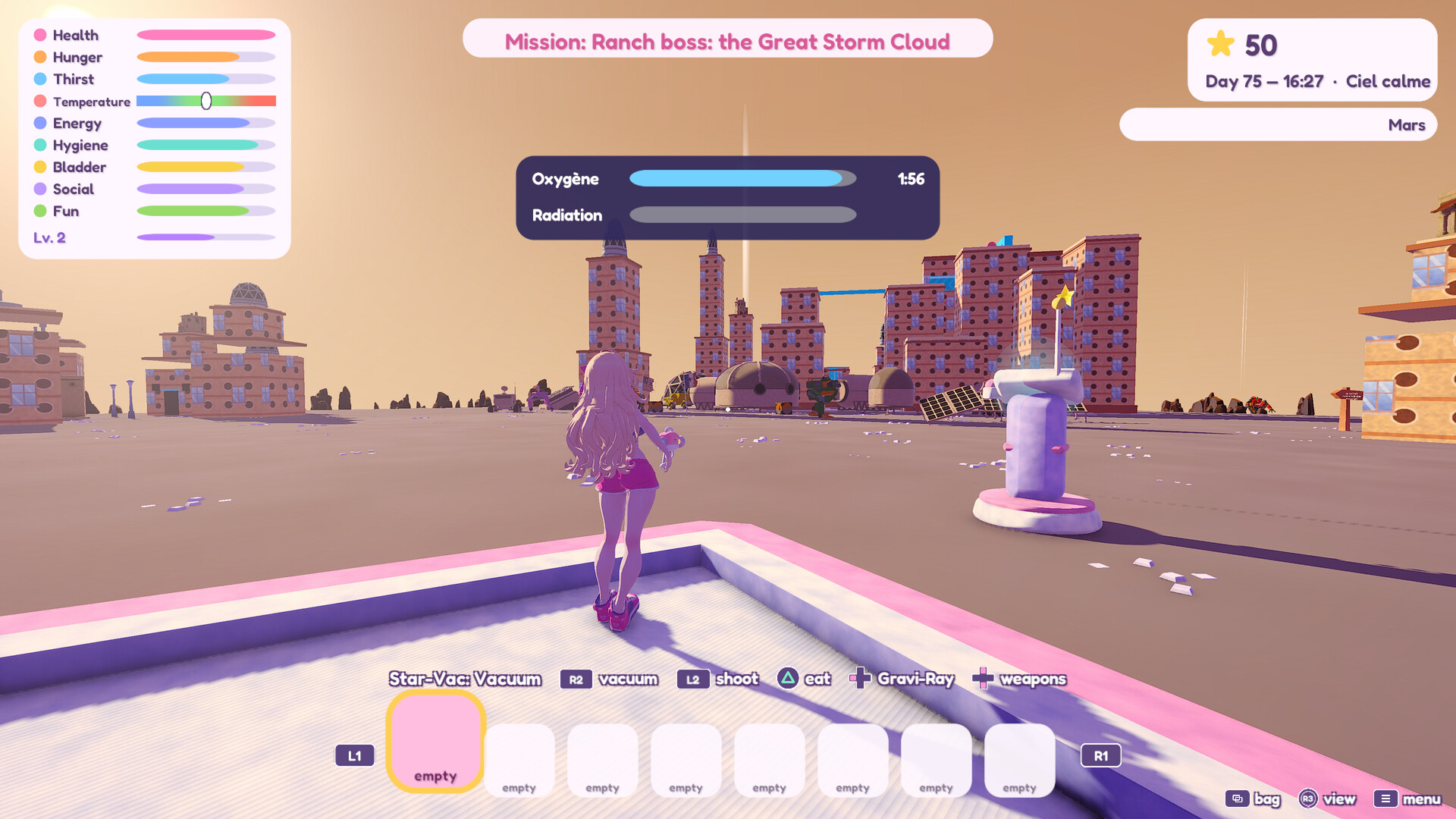
Task: Click the Radiation progress bar
Action: (742, 215)
